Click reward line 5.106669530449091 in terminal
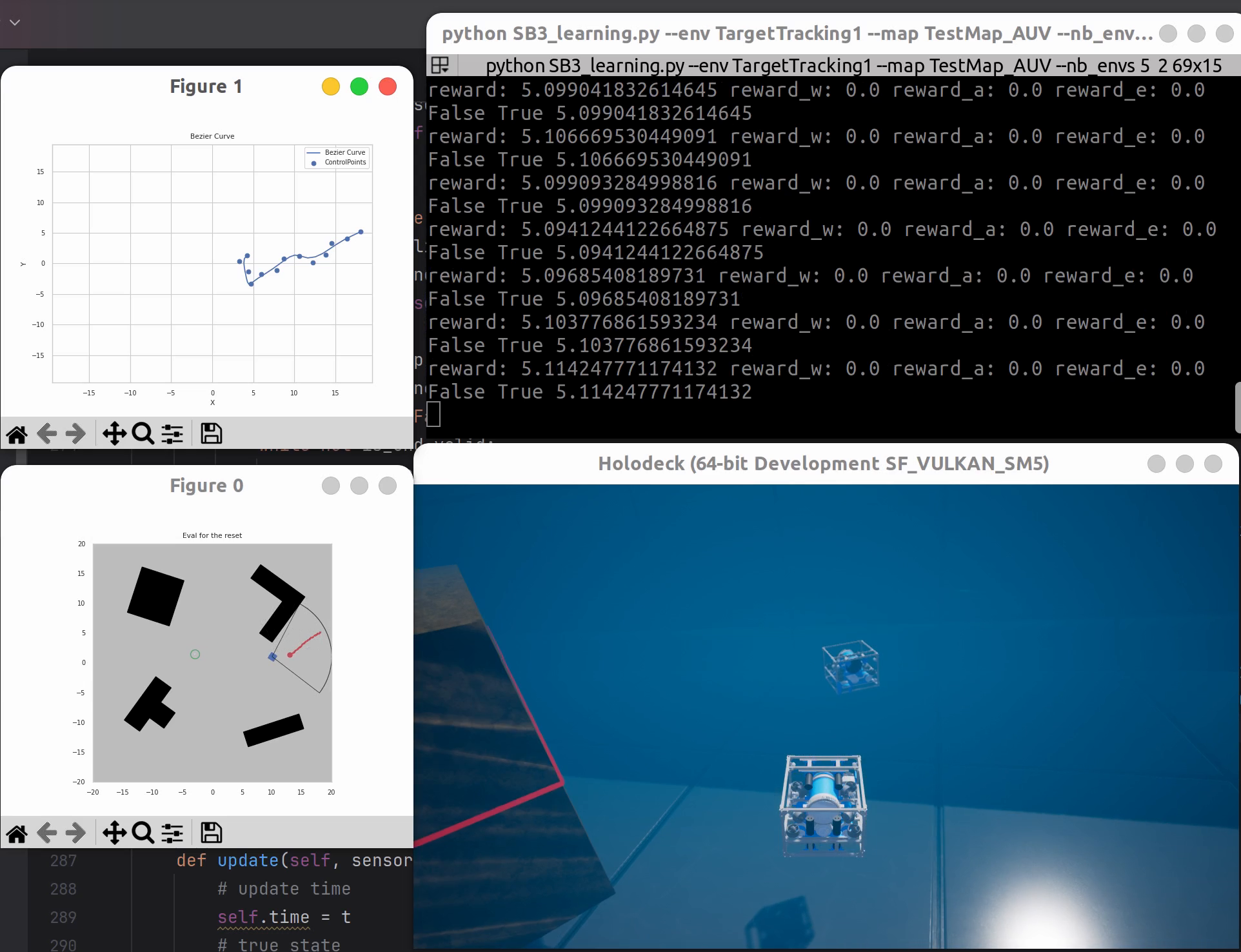1241x952 pixels. point(816,137)
